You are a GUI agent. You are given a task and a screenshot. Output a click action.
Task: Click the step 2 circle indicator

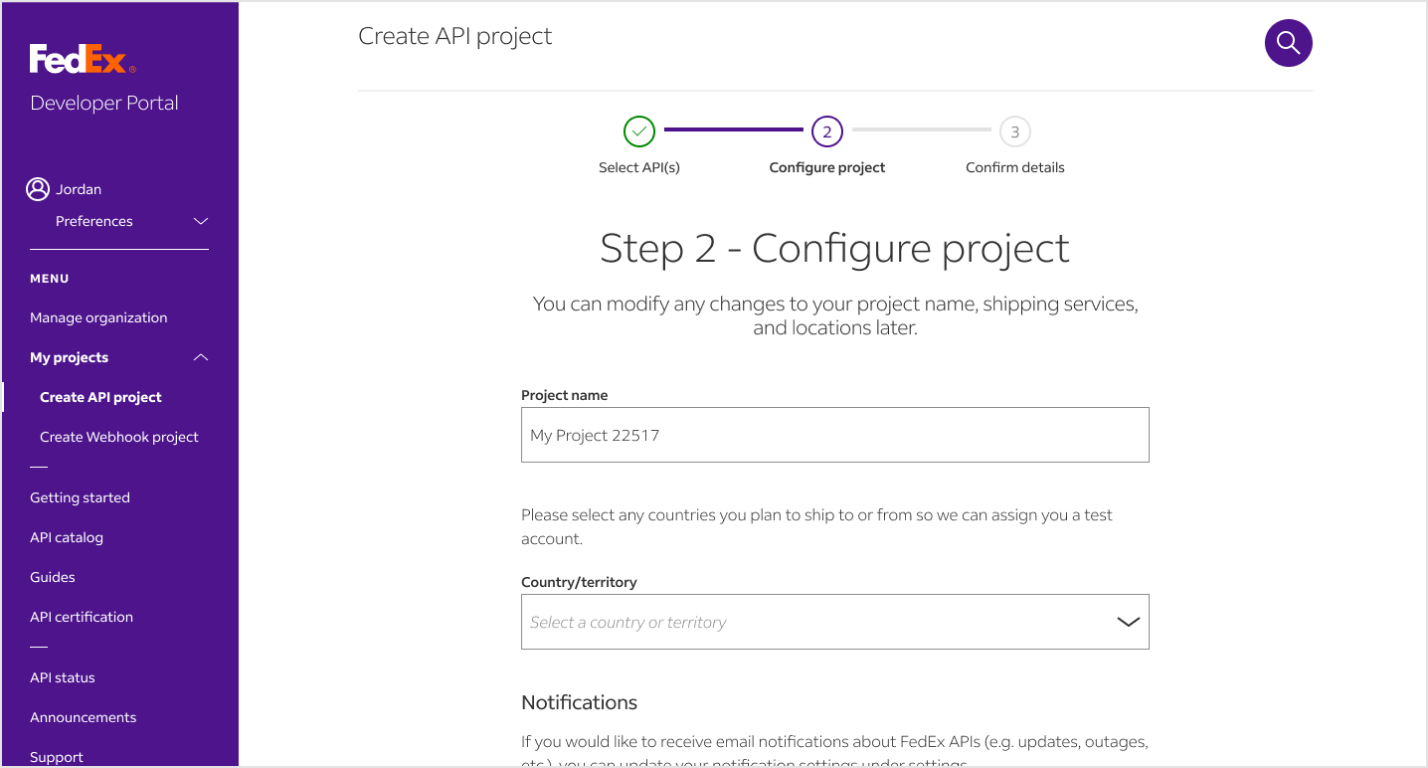[827, 131]
